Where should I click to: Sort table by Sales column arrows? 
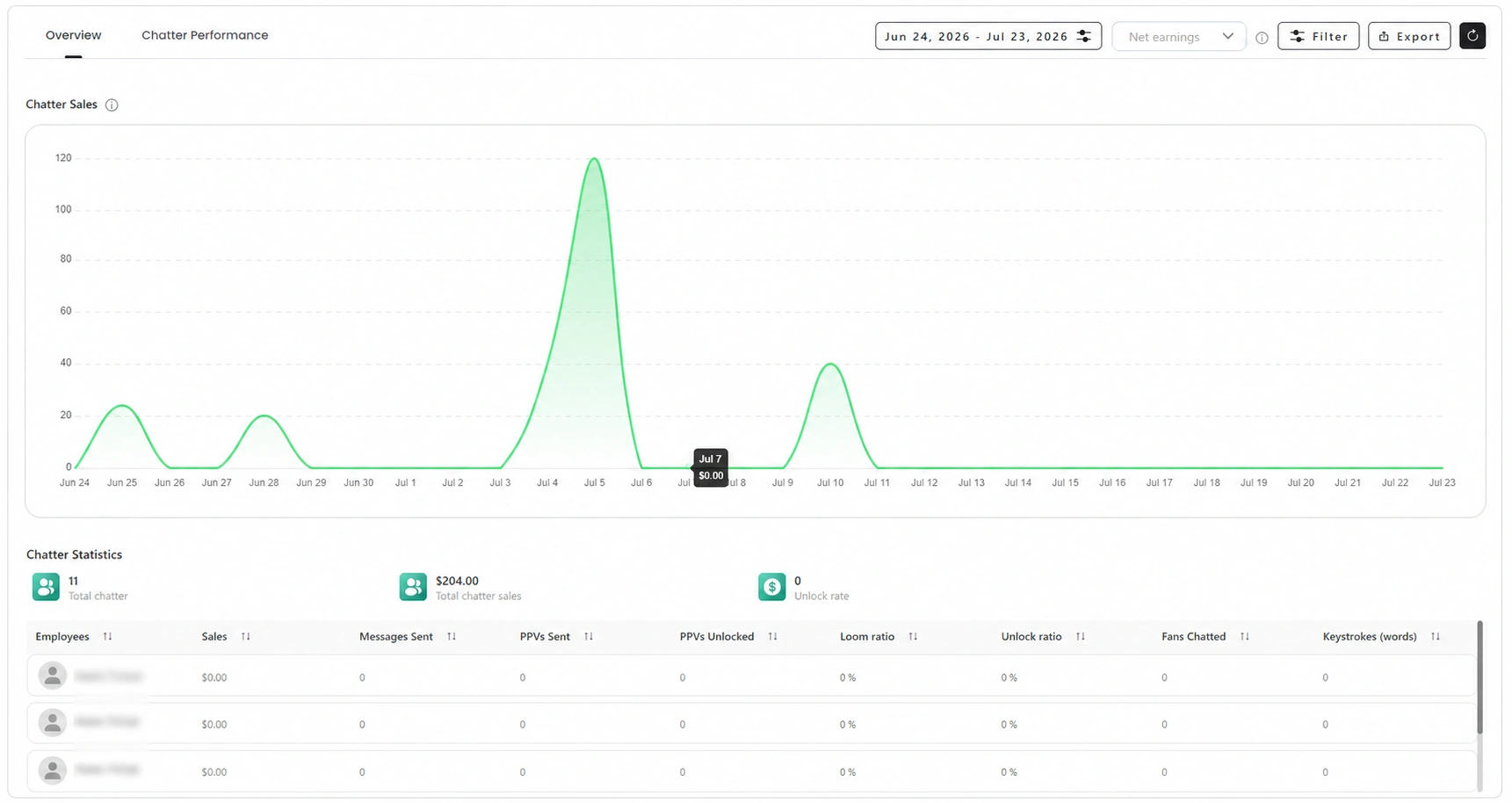[246, 636]
